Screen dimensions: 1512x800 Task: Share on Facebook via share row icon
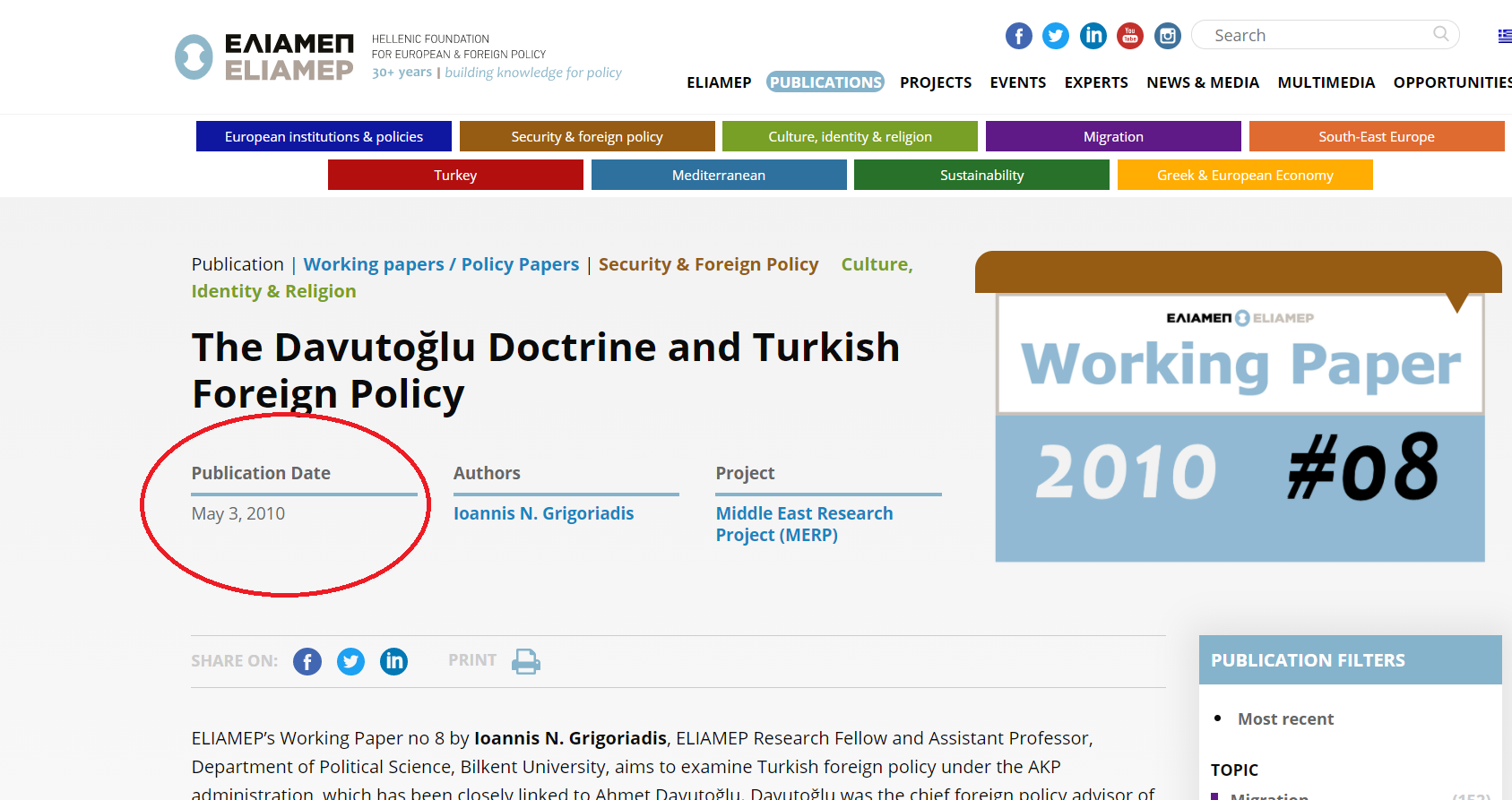307,661
